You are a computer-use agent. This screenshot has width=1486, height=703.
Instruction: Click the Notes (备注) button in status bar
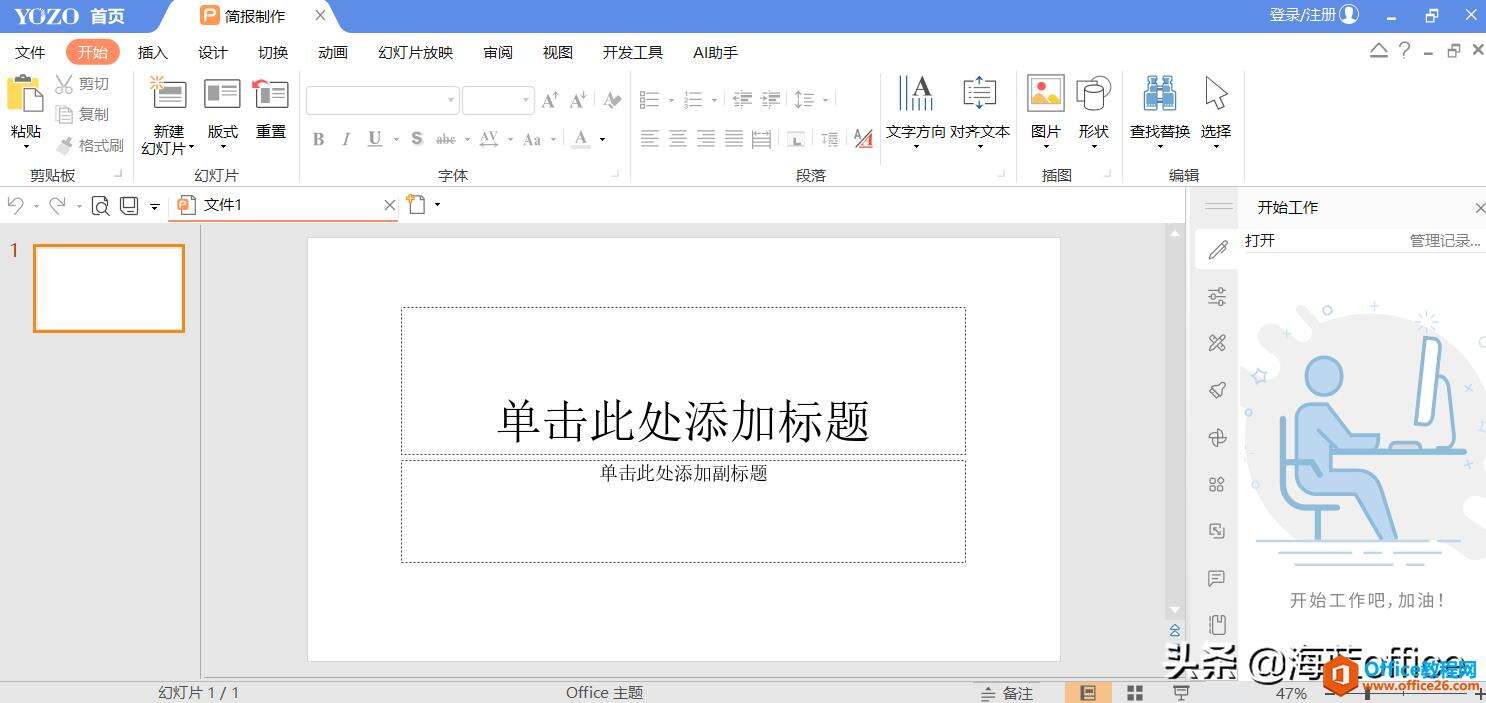click(x=1007, y=692)
